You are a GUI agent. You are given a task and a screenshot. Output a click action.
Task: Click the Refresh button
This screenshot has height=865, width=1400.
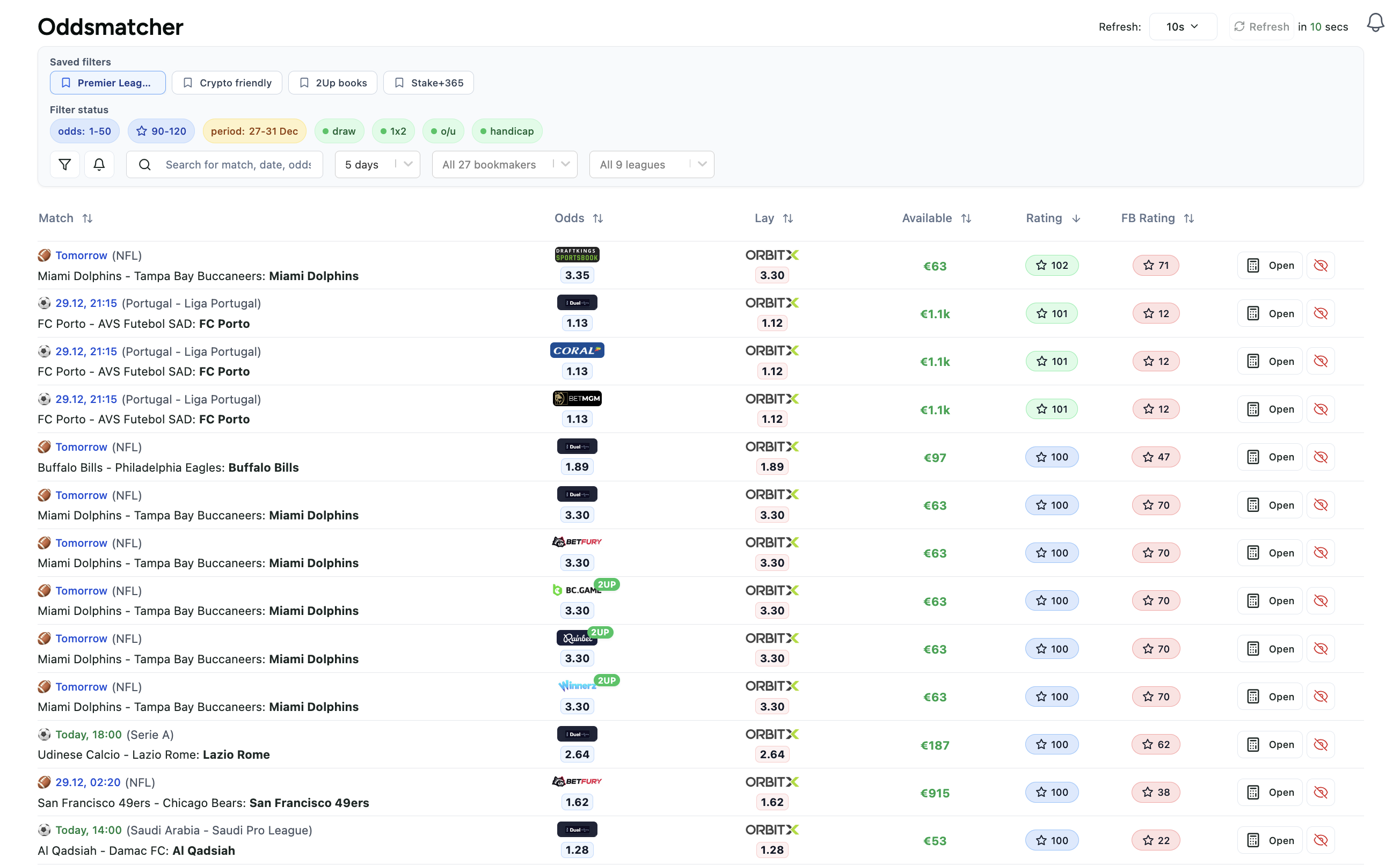1261,26
